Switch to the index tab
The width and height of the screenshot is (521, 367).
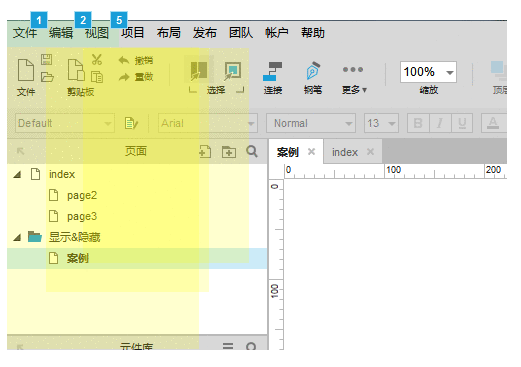coord(345,152)
